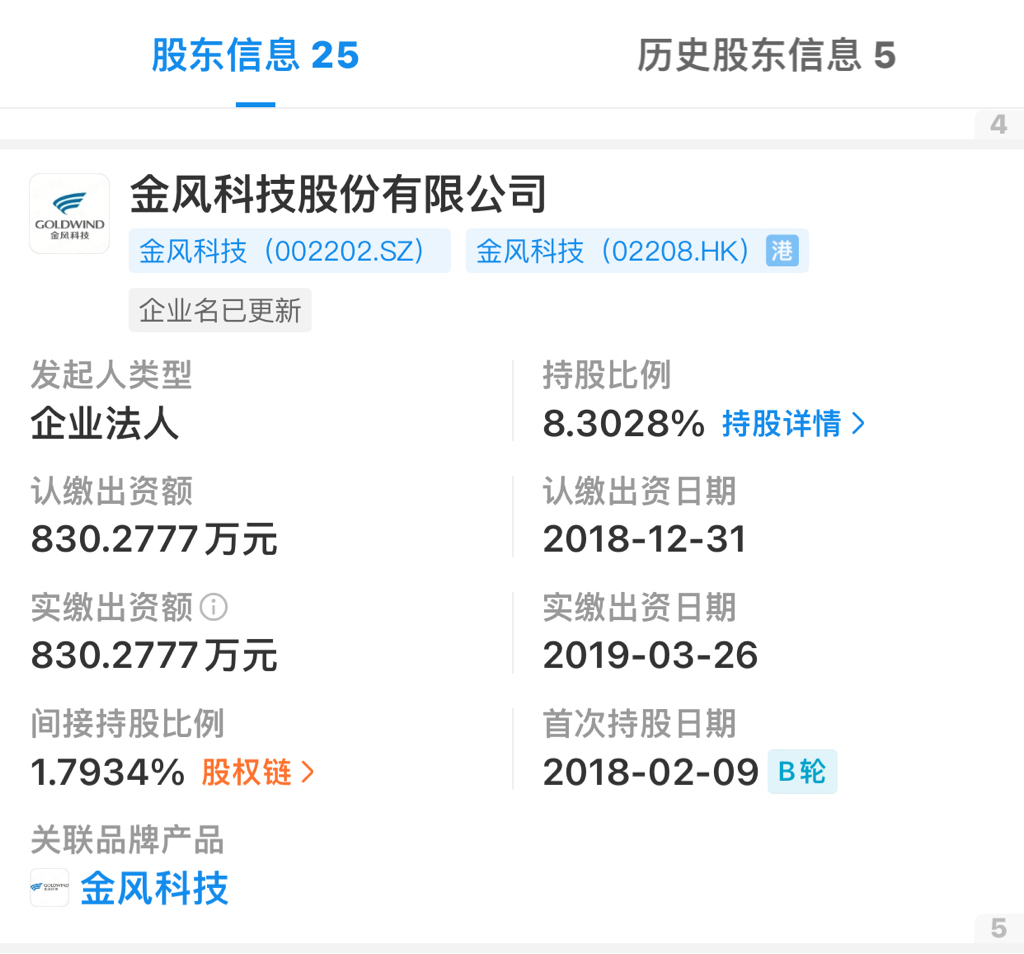Select the 8.3028% shareholding value
Viewport: 1024px width, 954px height.
coord(624,424)
